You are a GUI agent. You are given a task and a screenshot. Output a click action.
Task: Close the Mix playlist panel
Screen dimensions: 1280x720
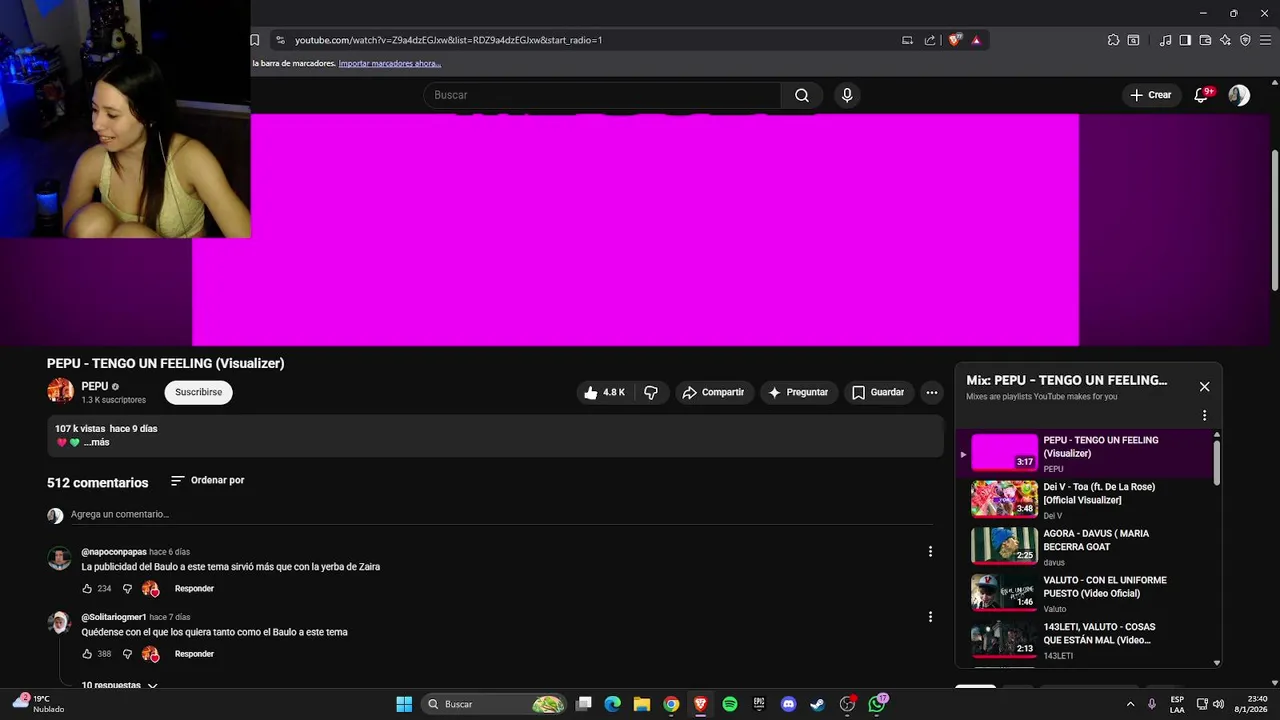point(1204,386)
